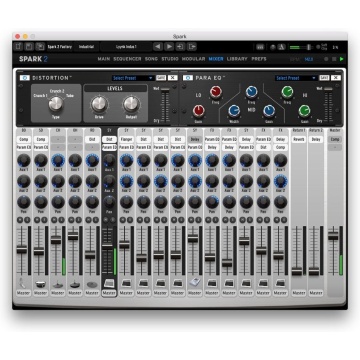This screenshot has width=360, height=360.
Task: Open the PREFS tab
Action: pyautogui.click(x=259, y=59)
